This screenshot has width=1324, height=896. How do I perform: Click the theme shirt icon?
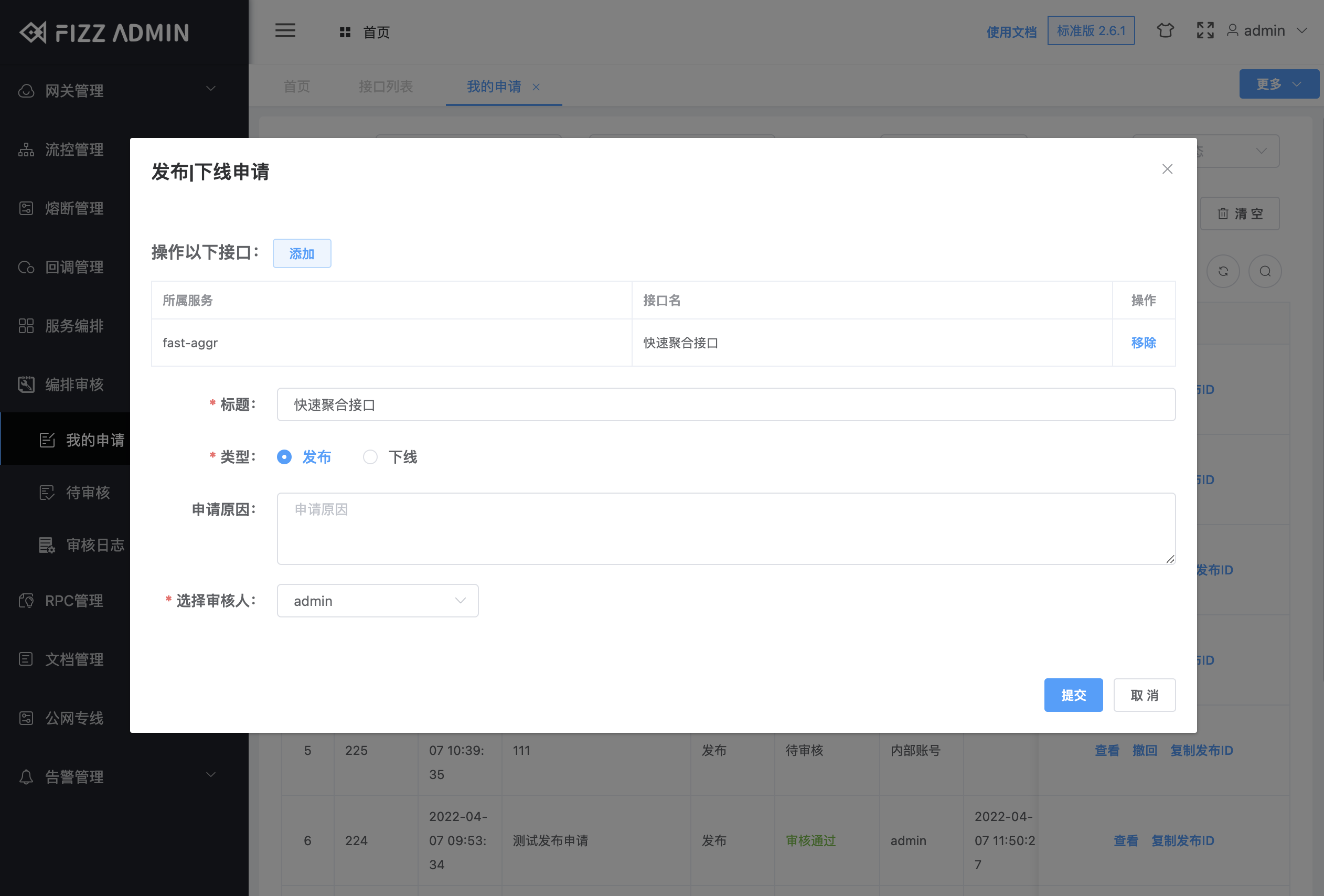[1165, 30]
